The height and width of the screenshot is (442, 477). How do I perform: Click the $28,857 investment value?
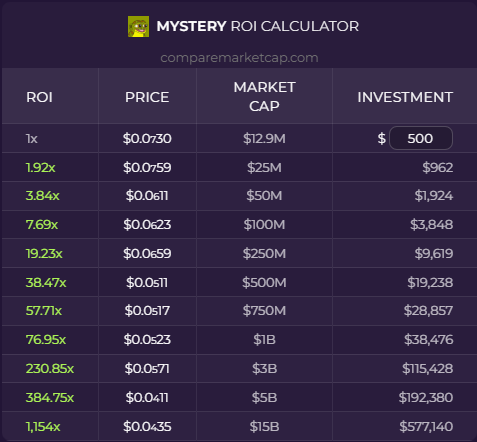click(428, 311)
